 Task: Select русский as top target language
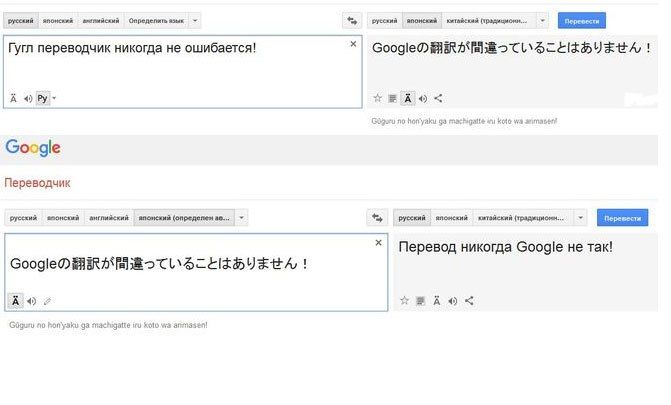click(384, 21)
